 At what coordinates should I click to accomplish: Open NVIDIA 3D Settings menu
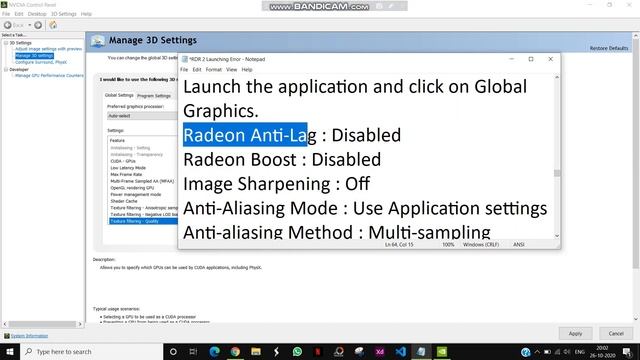tap(63, 14)
